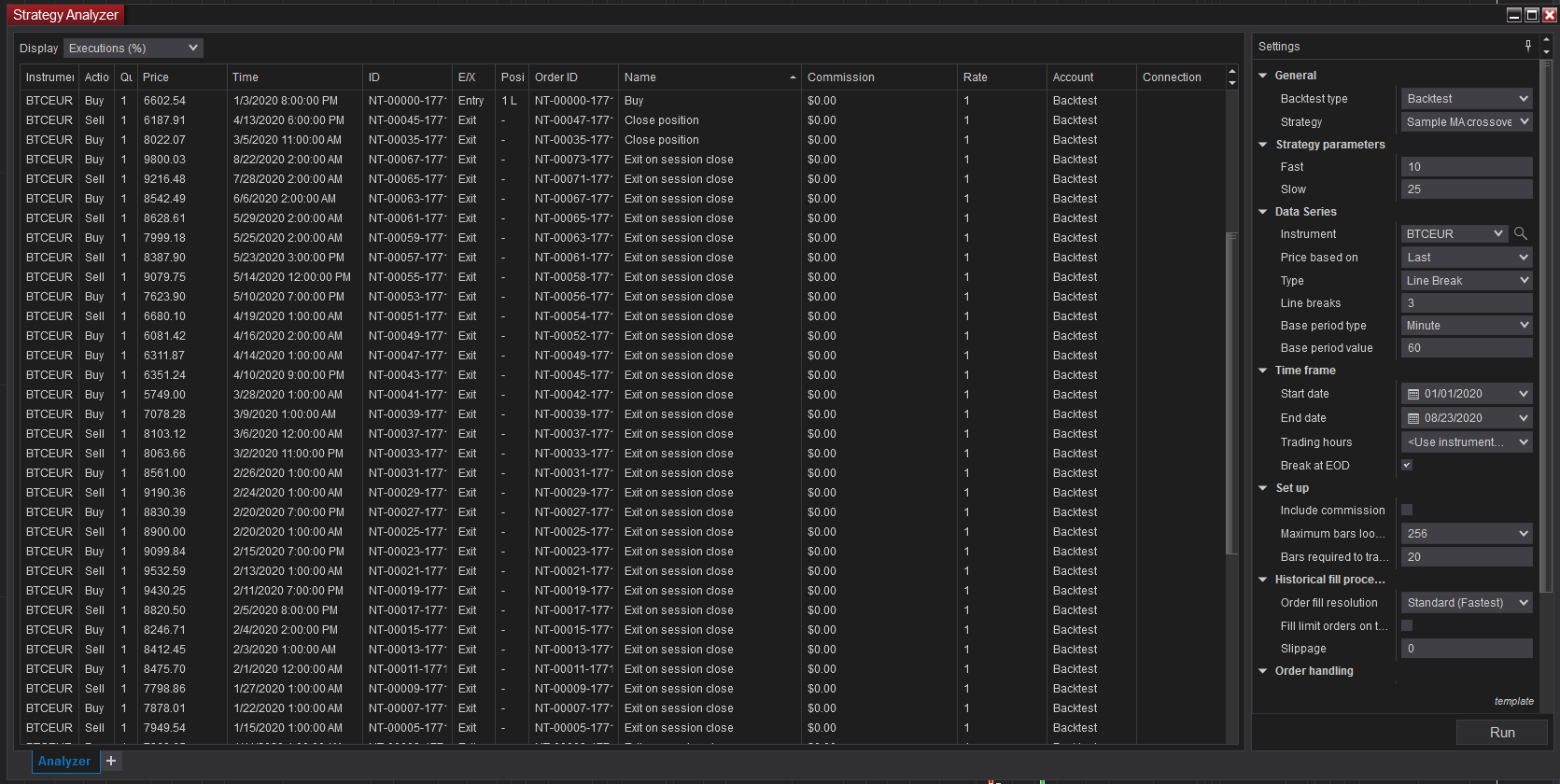Open the Backtest type dropdown
Image resolution: width=1560 pixels, height=784 pixels.
1467,98
